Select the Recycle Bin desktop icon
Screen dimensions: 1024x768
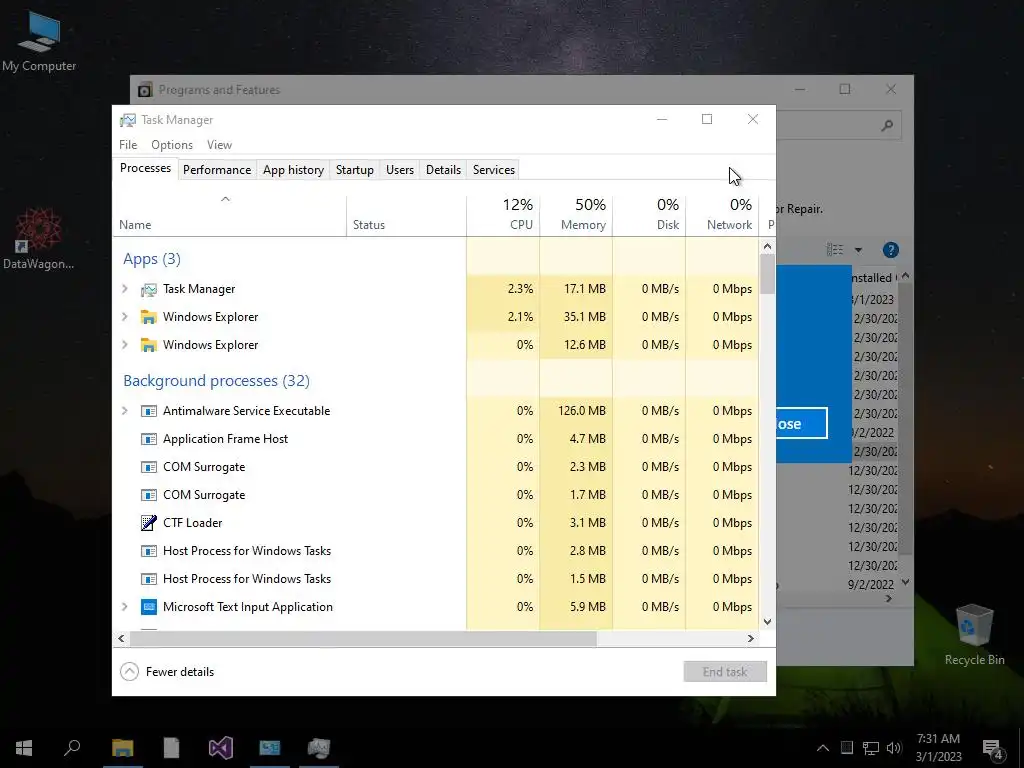(x=974, y=626)
